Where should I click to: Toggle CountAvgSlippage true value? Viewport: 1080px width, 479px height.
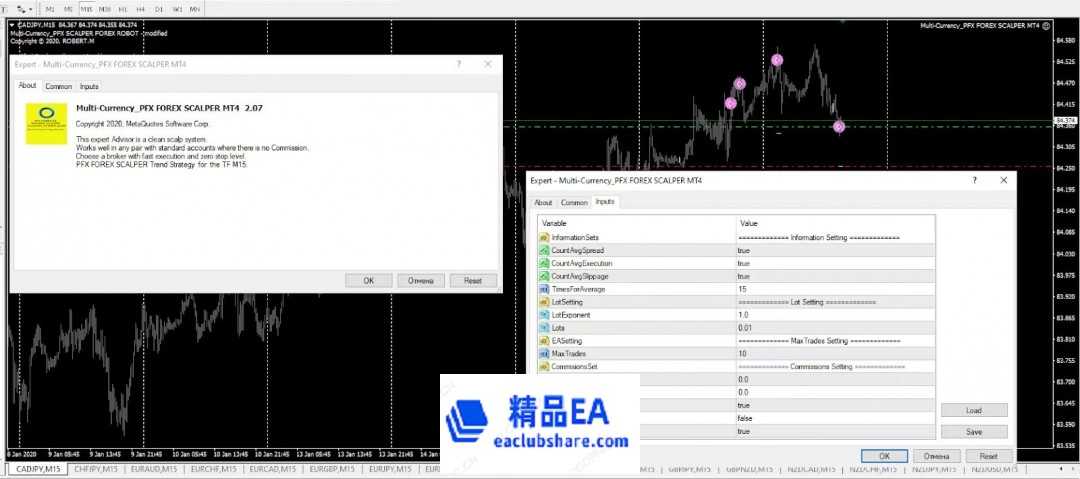tap(744, 276)
